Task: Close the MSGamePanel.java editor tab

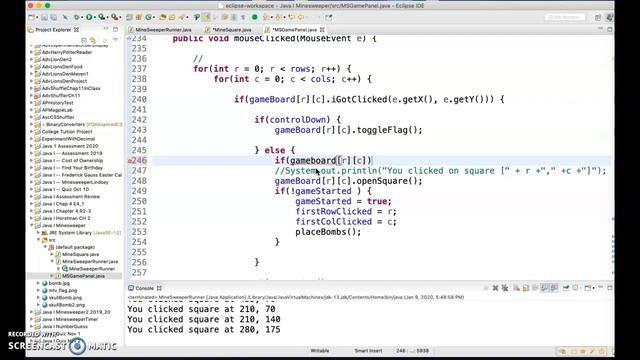Action: coord(322,30)
